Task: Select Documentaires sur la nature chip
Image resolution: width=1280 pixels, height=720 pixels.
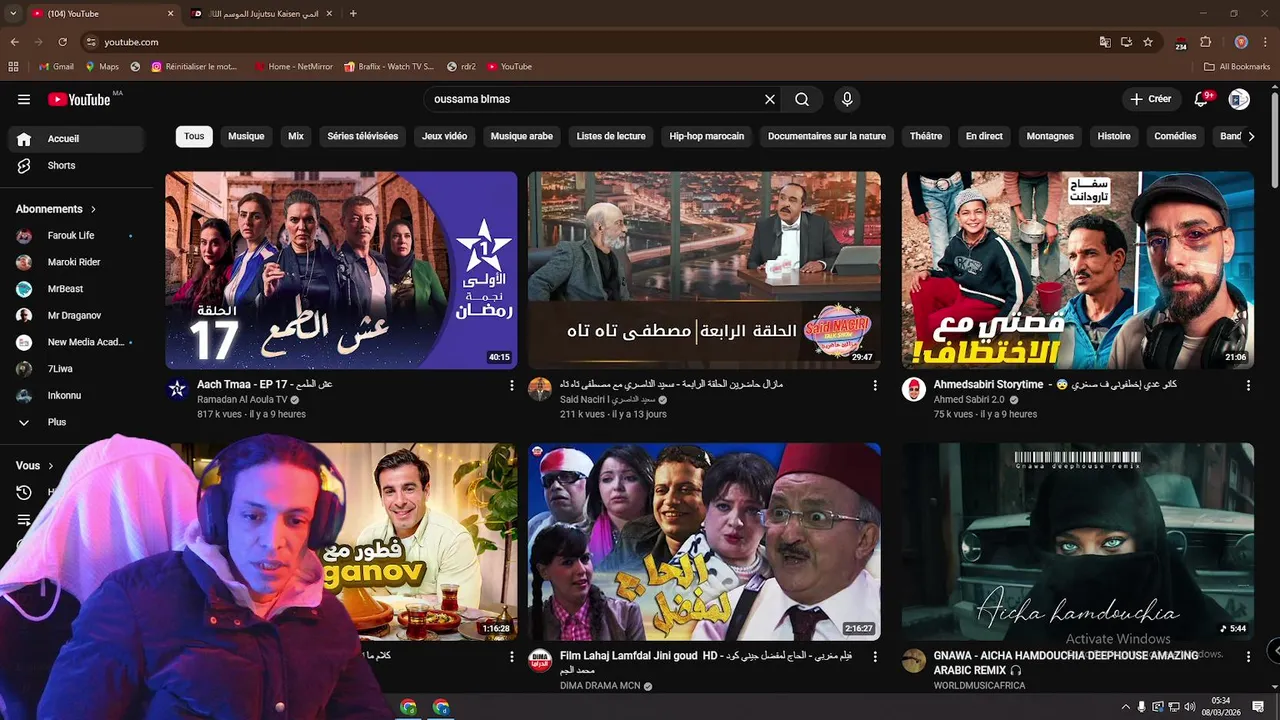Action: (x=827, y=136)
